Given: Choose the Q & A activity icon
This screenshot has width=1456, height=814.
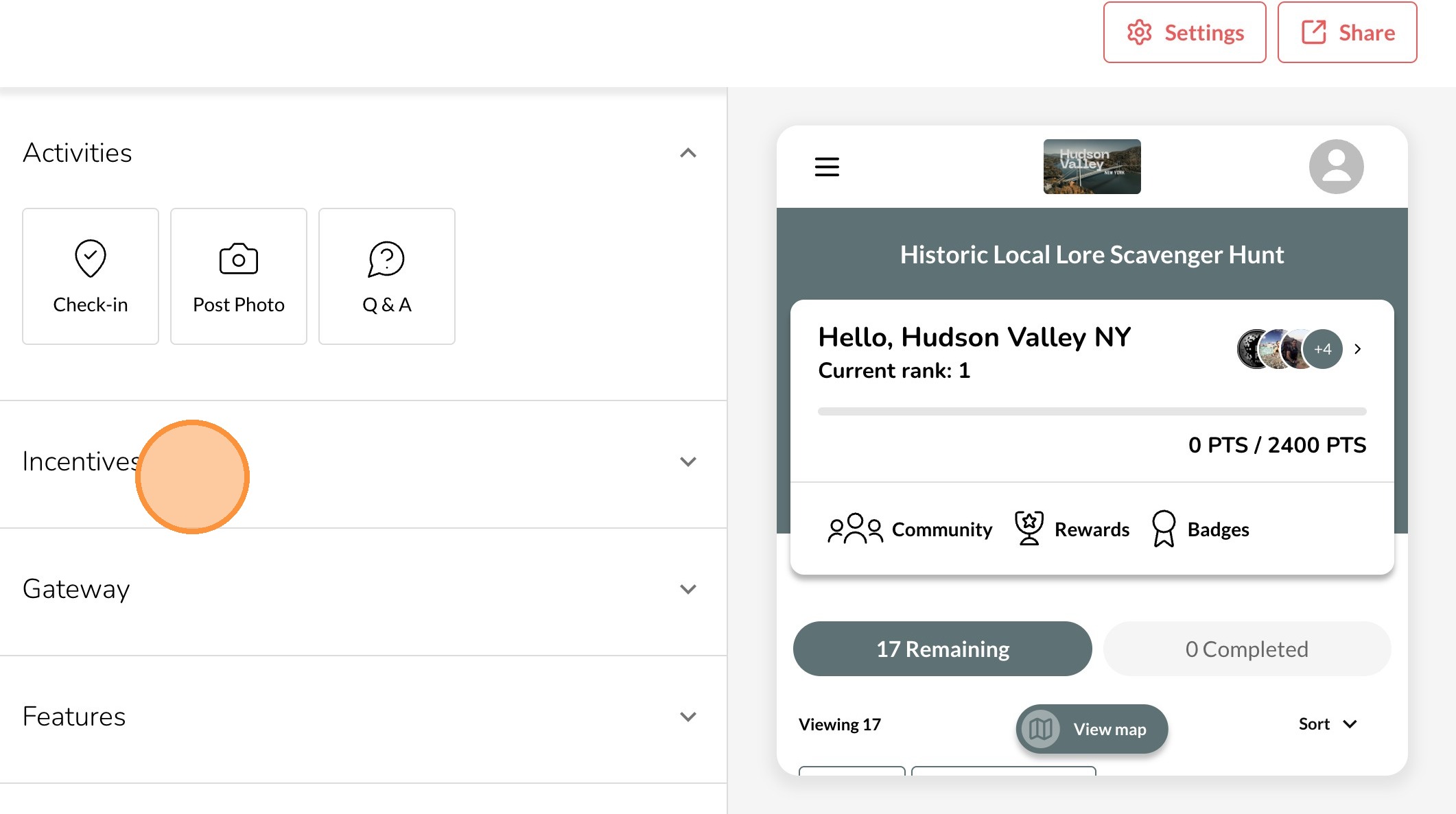Looking at the screenshot, I should [x=386, y=259].
